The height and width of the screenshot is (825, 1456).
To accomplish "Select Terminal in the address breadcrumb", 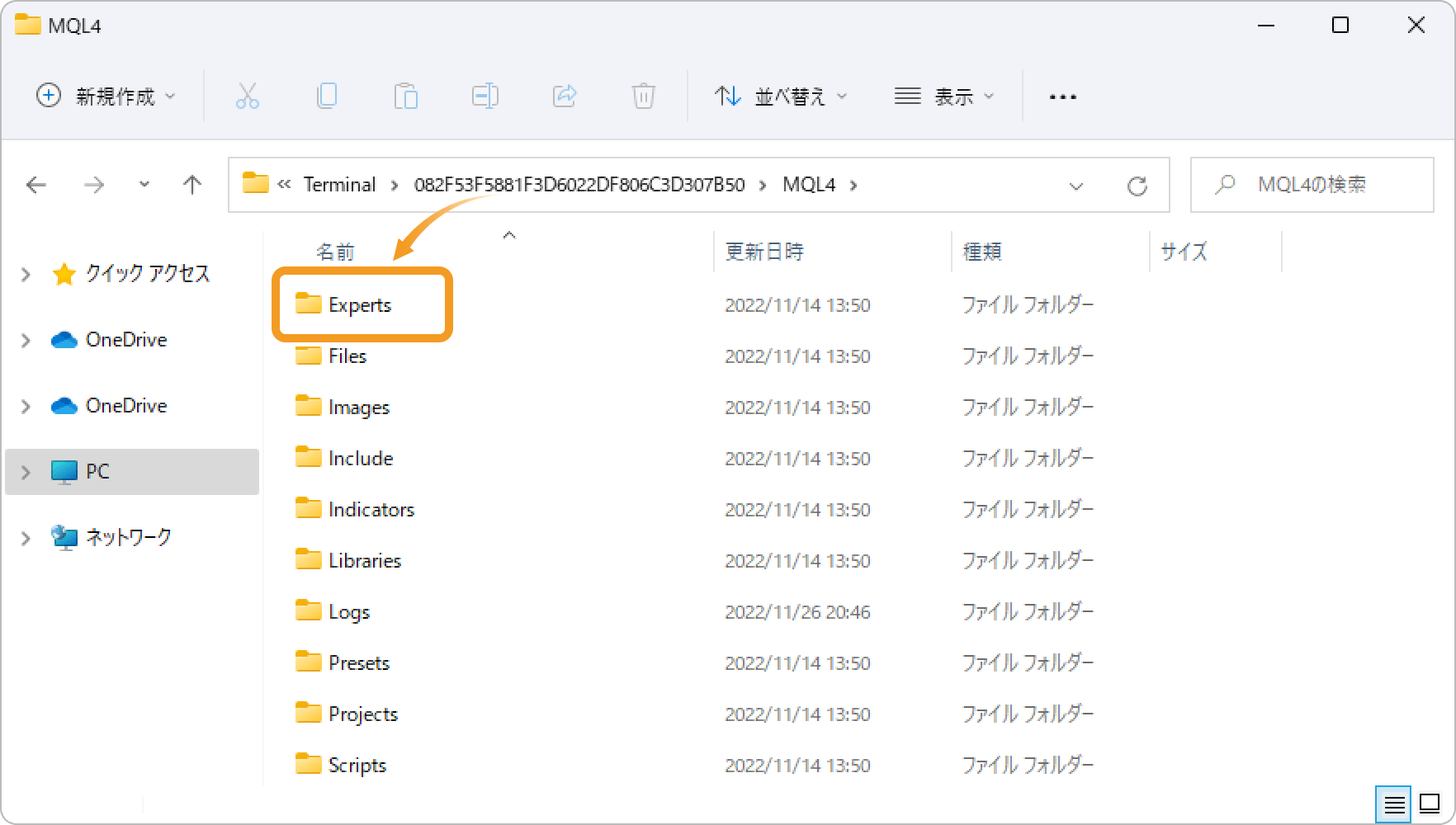I will [339, 185].
